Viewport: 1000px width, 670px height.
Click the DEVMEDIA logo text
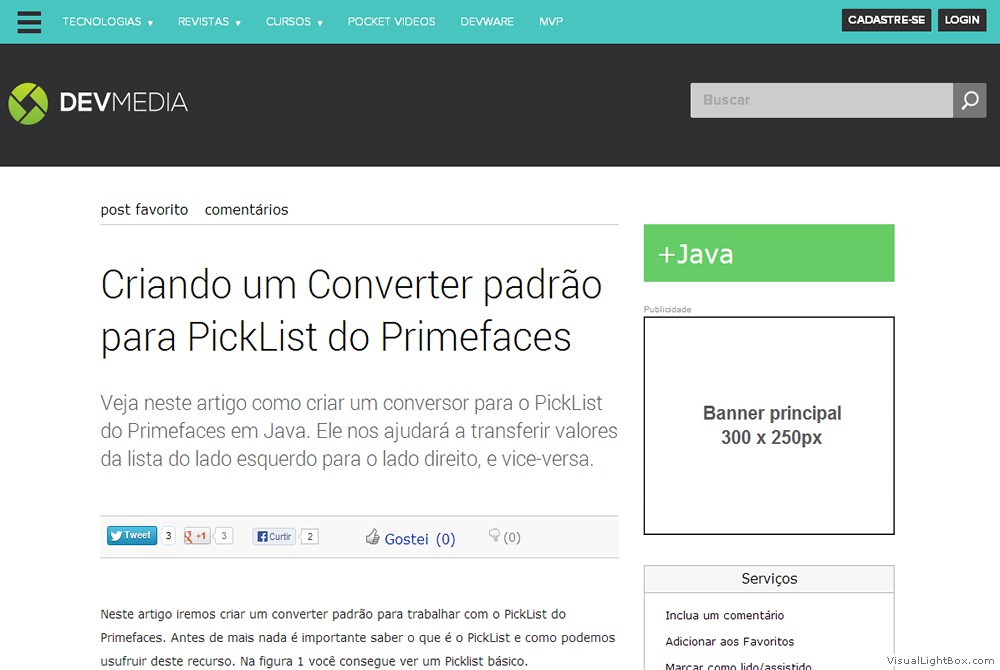coord(124,103)
